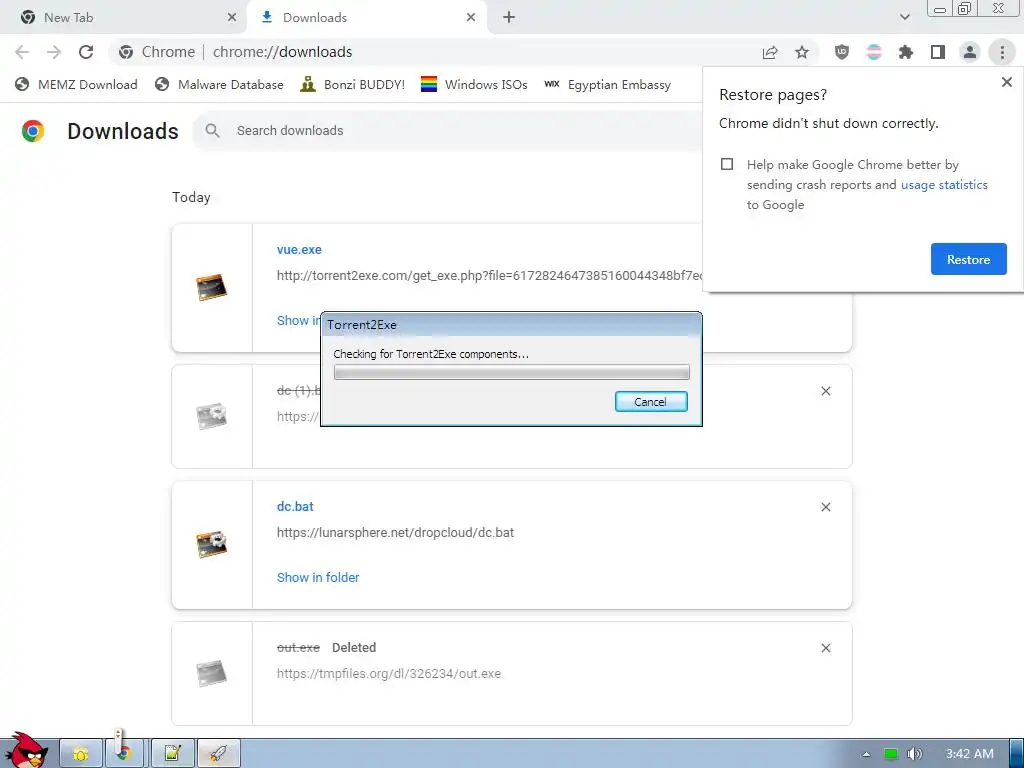Open the usage statistics link

tap(944, 185)
